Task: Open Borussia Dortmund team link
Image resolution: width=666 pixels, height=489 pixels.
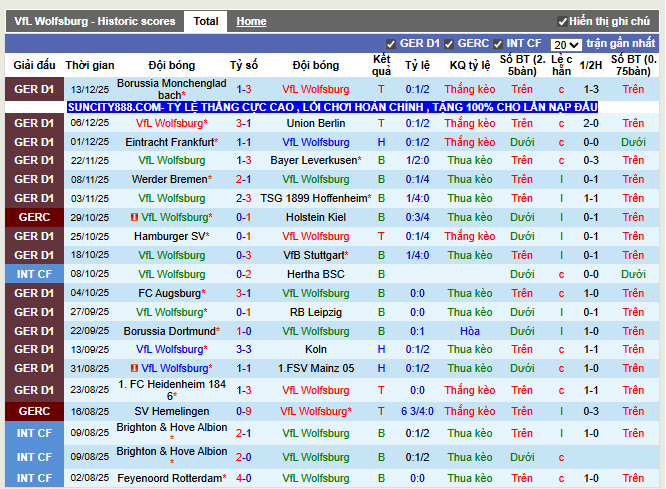Action: pyautogui.click(x=169, y=331)
